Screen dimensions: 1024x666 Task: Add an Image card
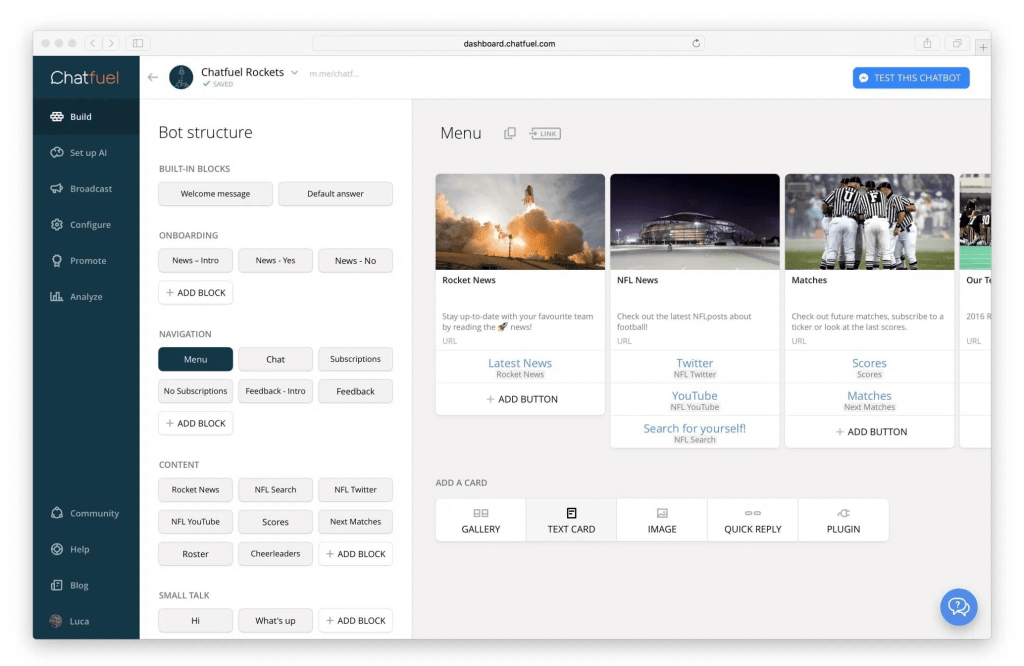662,520
